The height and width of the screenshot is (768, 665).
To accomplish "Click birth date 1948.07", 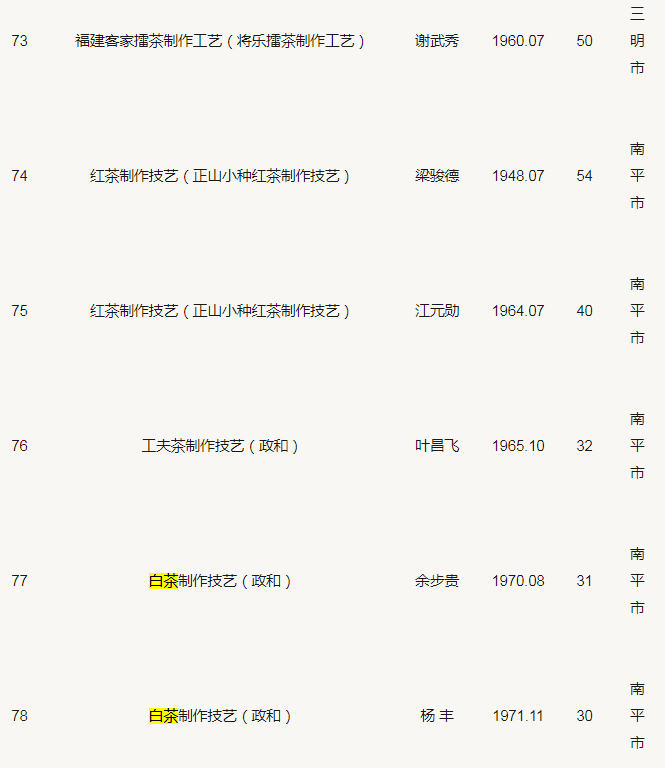I will coord(518,176).
